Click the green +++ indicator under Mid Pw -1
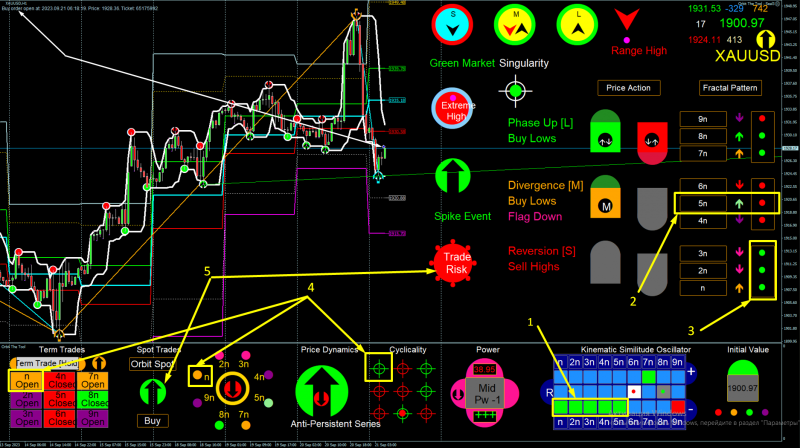 coord(485,415)
